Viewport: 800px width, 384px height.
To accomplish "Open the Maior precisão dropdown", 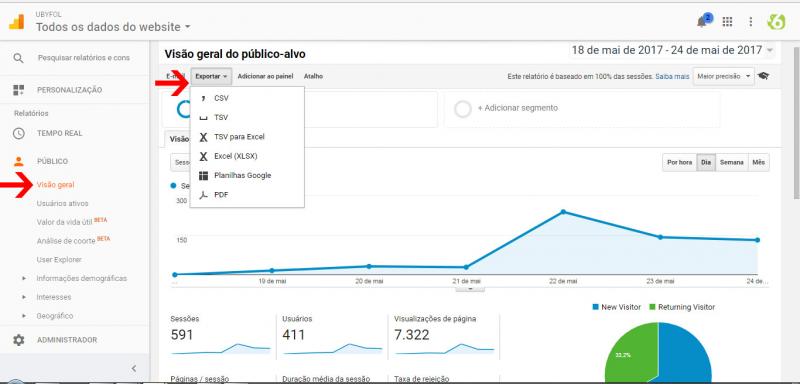I will pyautogui.click(x=723, y=76).
